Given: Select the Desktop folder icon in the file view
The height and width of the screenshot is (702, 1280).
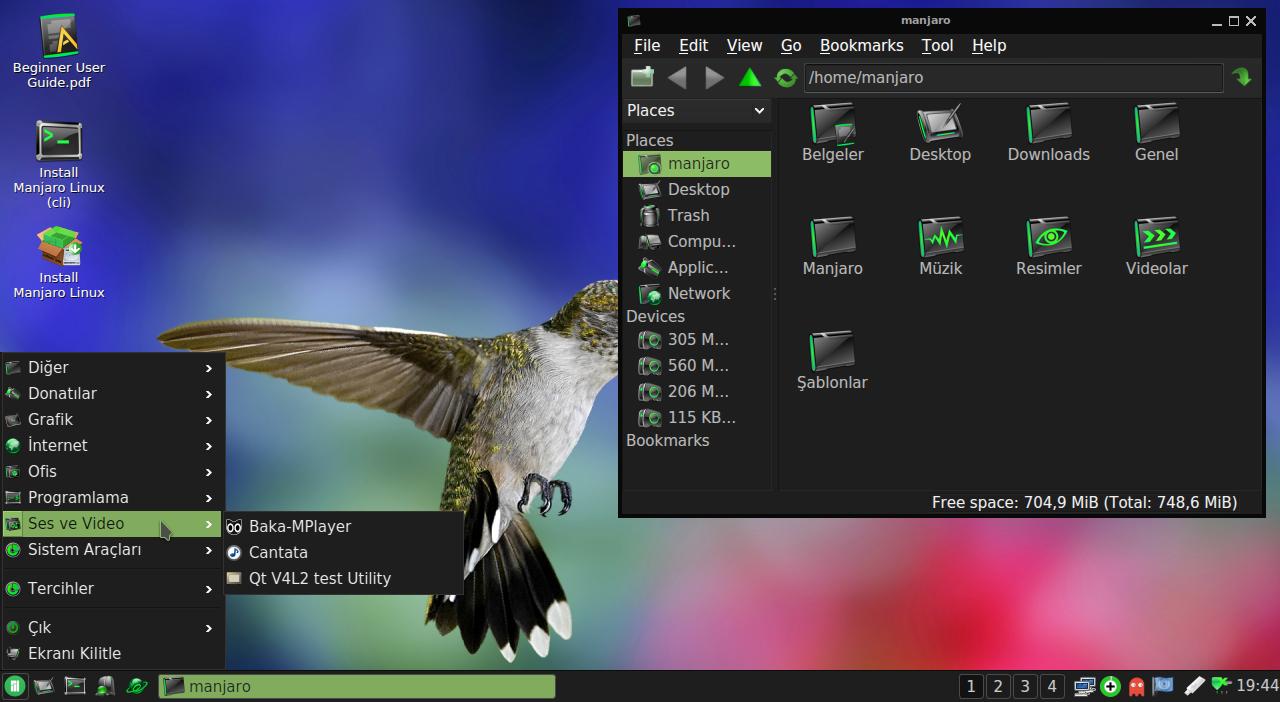Looking at the screenshot, I should pyautogui.click(x=940, y=133).
